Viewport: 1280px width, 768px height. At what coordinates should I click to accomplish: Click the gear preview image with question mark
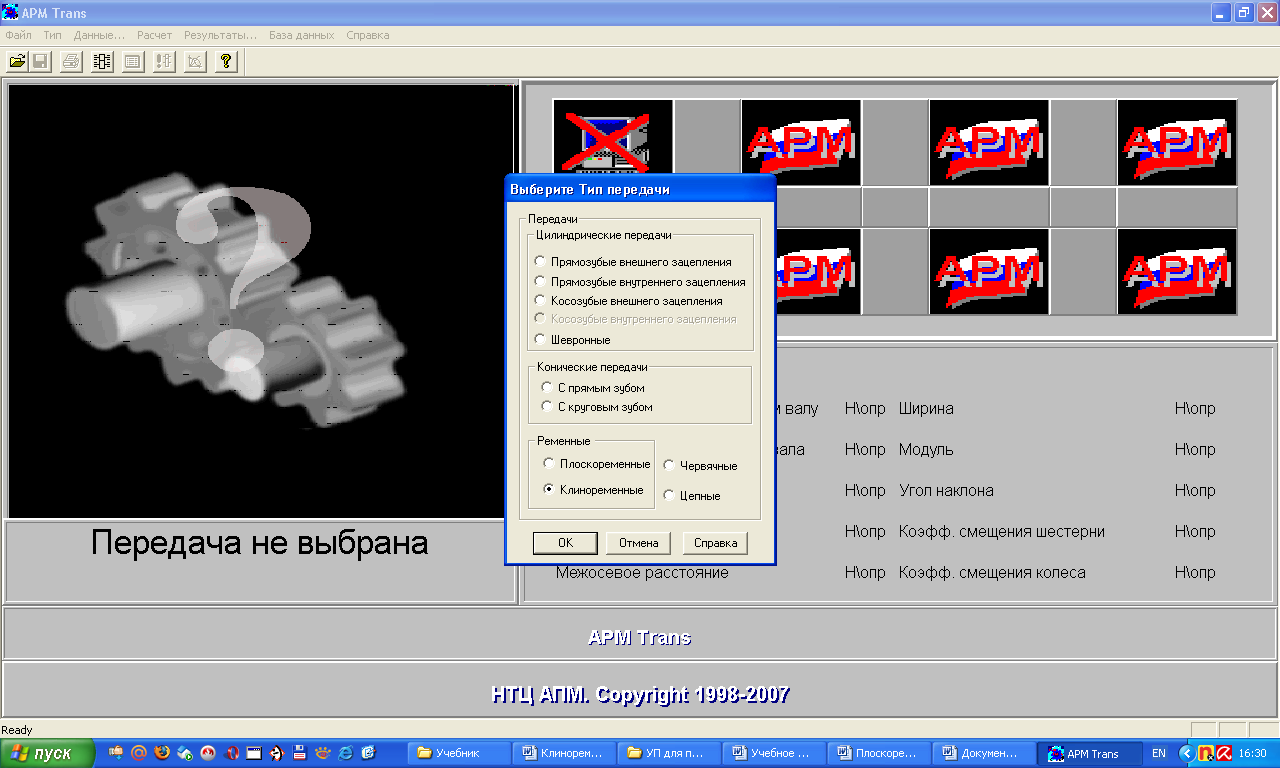point(261,301)
